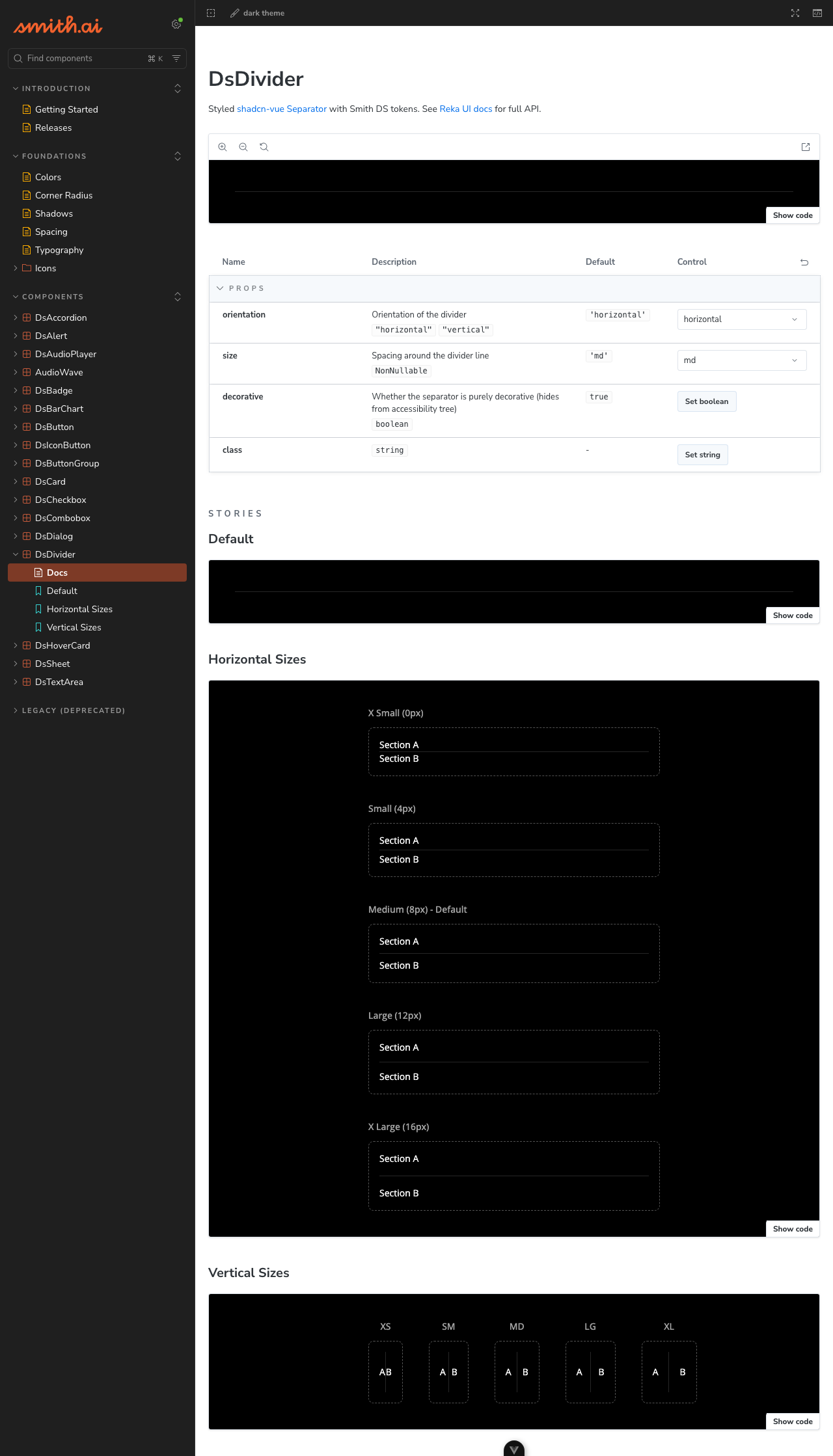Reset the preview zoom

(264, 147)
